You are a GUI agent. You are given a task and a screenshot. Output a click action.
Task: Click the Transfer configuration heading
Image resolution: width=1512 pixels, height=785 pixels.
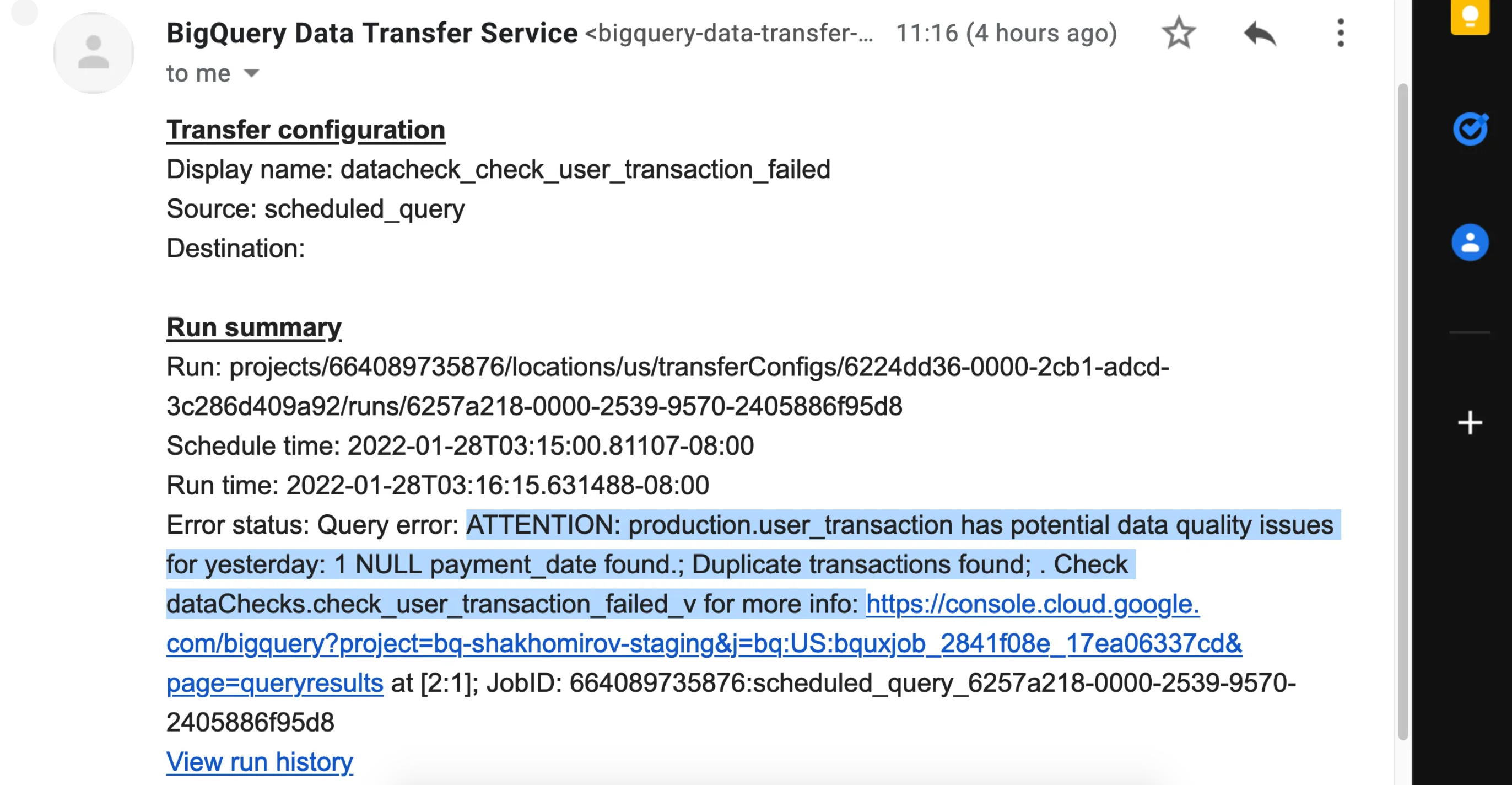[306, 130]
